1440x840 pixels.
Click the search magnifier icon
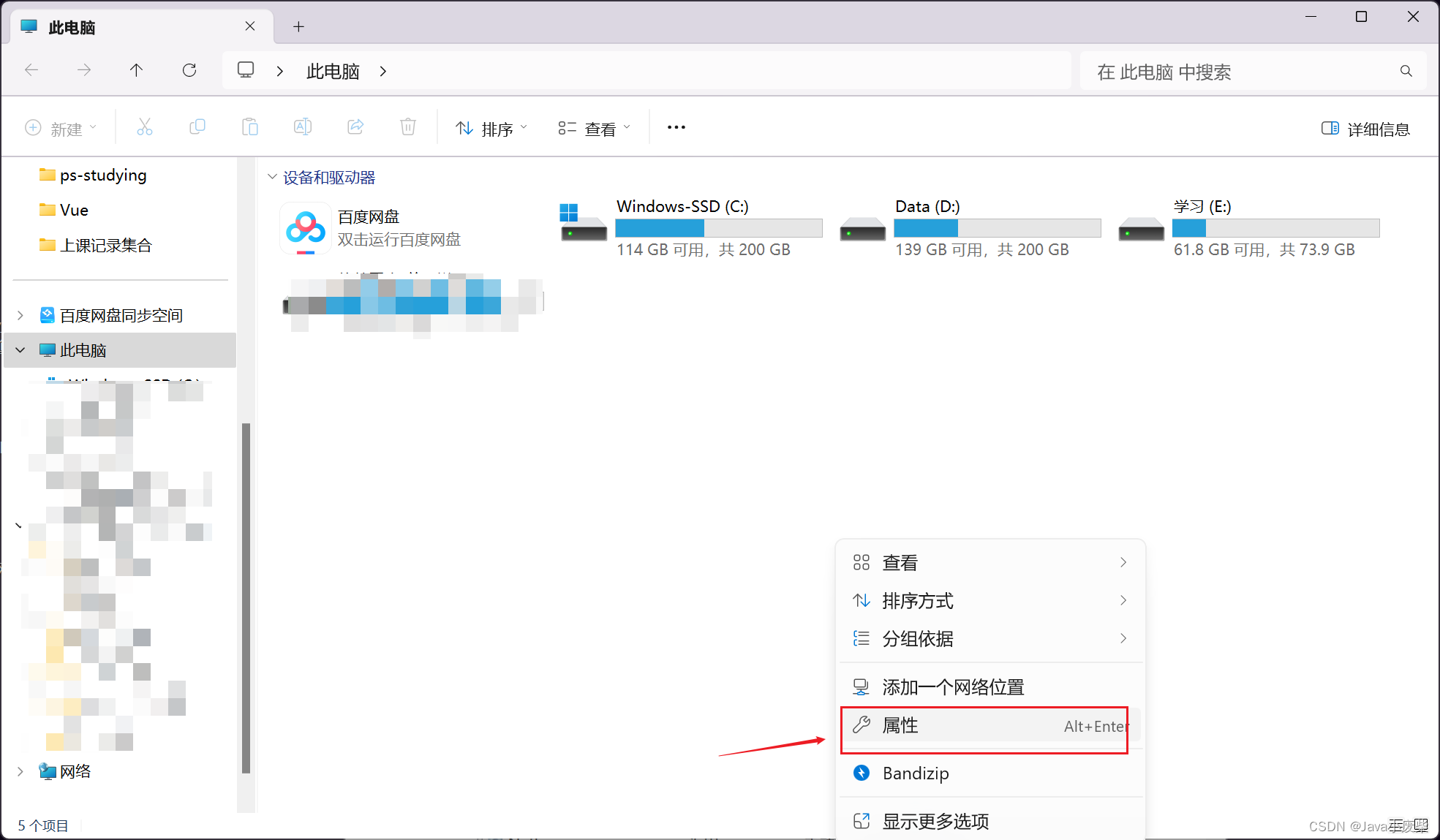[1406, 71]
